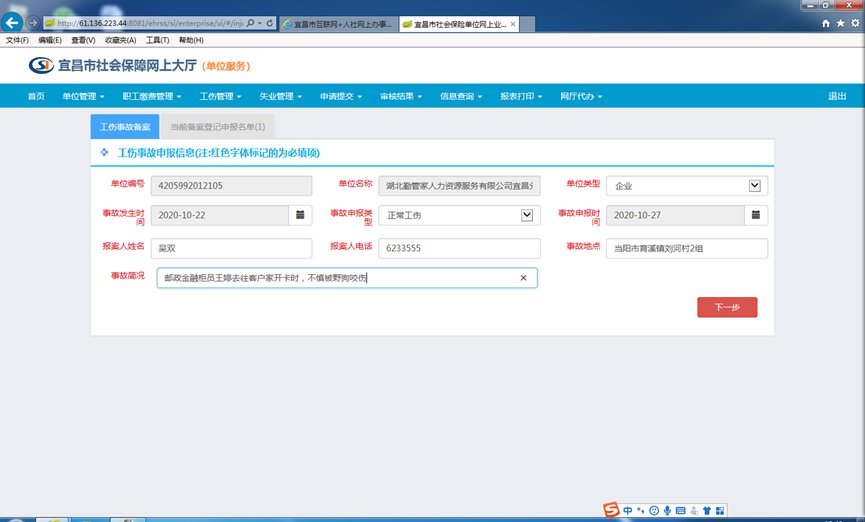The width and height of the screenshot is (865, 522).
Task: Open the browser home icon
Action: [x=825, y=22]
